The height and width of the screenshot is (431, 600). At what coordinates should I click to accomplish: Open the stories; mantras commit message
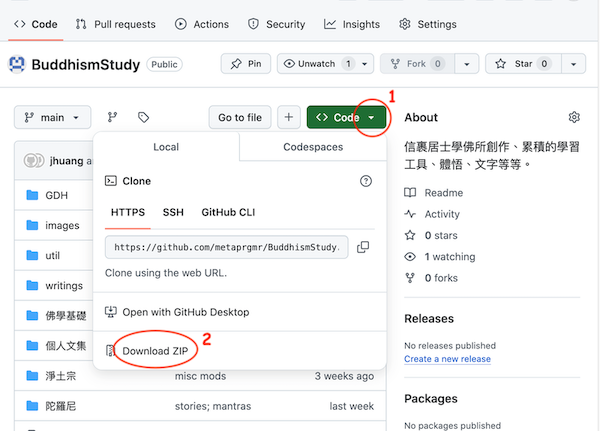pos(213,406)
